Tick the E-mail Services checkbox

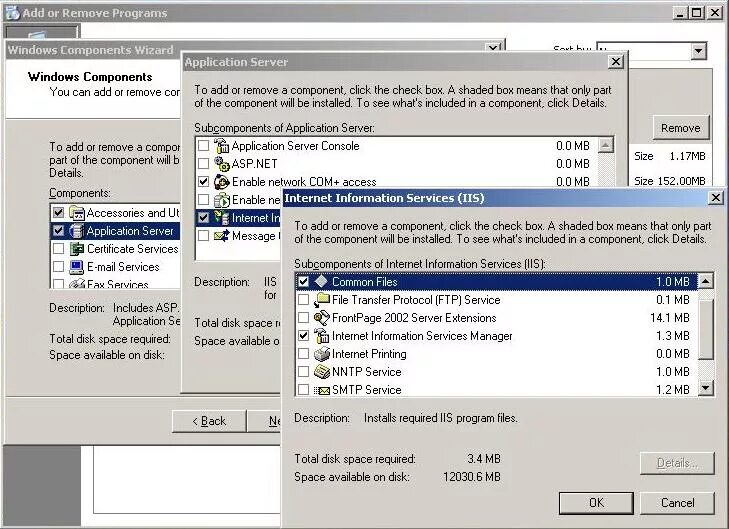(58, 267)
